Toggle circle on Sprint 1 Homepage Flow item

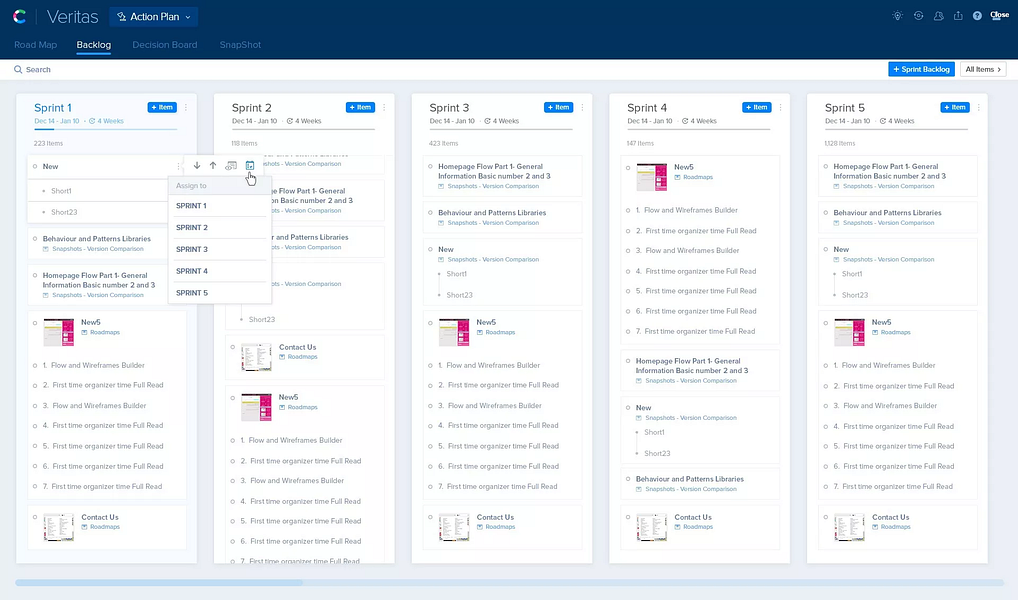point(35,275)
